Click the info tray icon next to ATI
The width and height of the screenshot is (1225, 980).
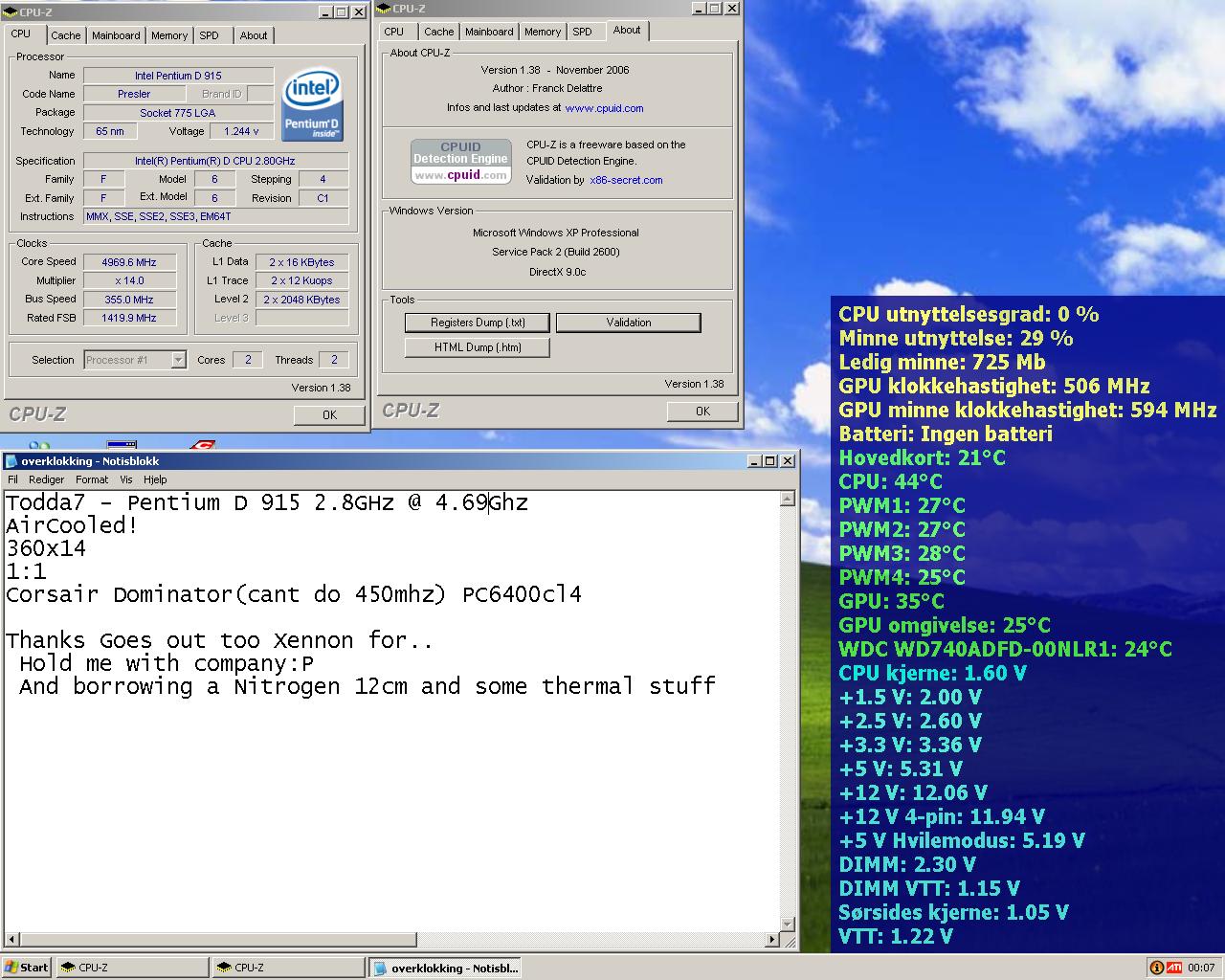point(1156,968)
